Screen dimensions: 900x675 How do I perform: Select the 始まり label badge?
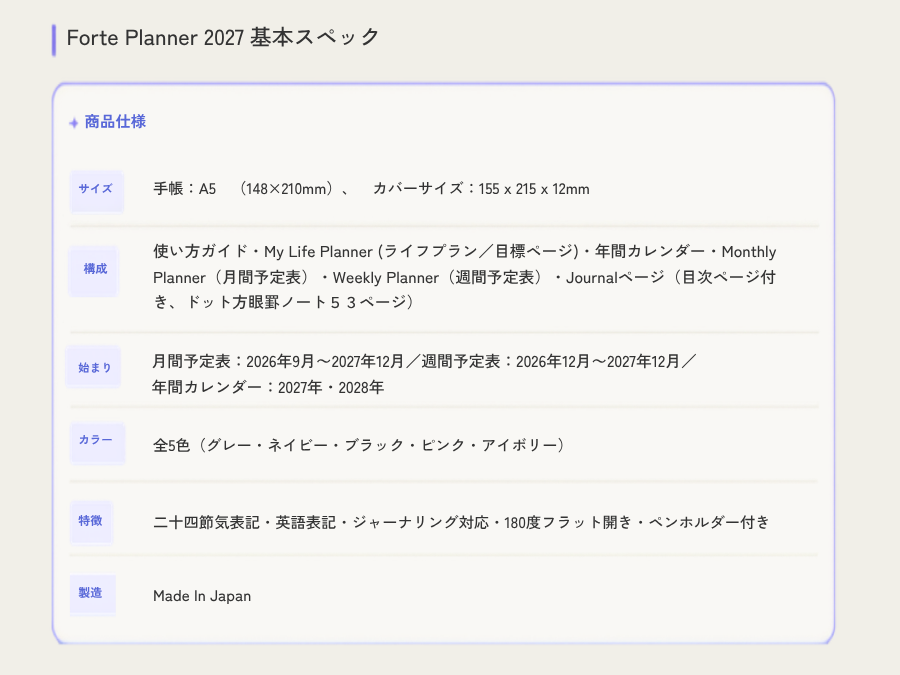(94, 367)
